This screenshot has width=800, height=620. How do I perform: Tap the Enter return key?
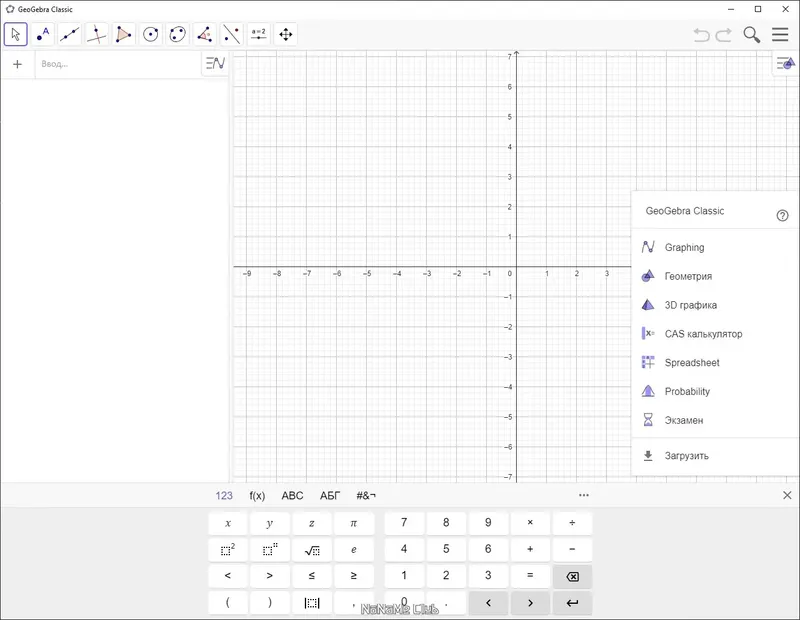572,603
